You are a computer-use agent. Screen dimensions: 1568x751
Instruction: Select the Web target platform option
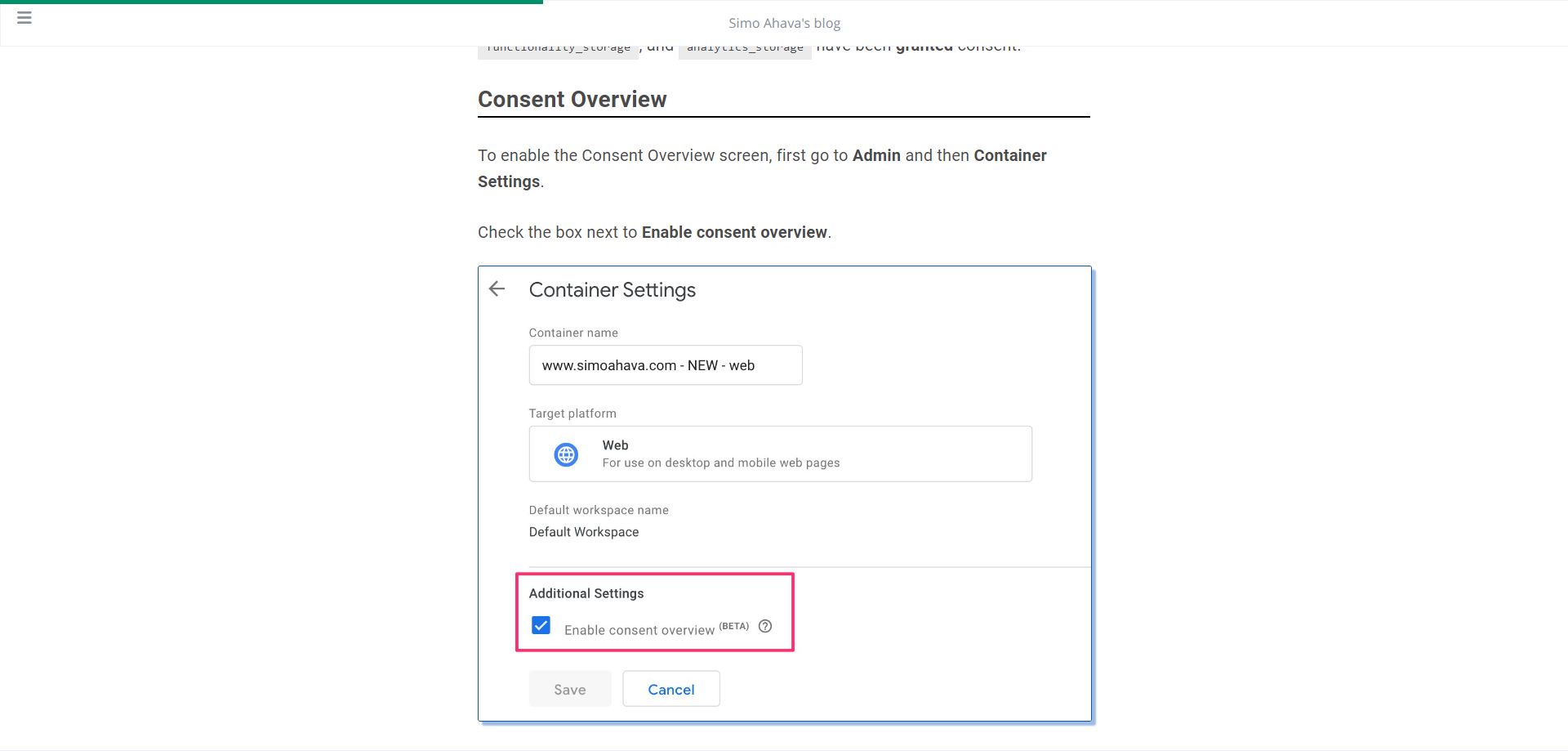[780, 454]
